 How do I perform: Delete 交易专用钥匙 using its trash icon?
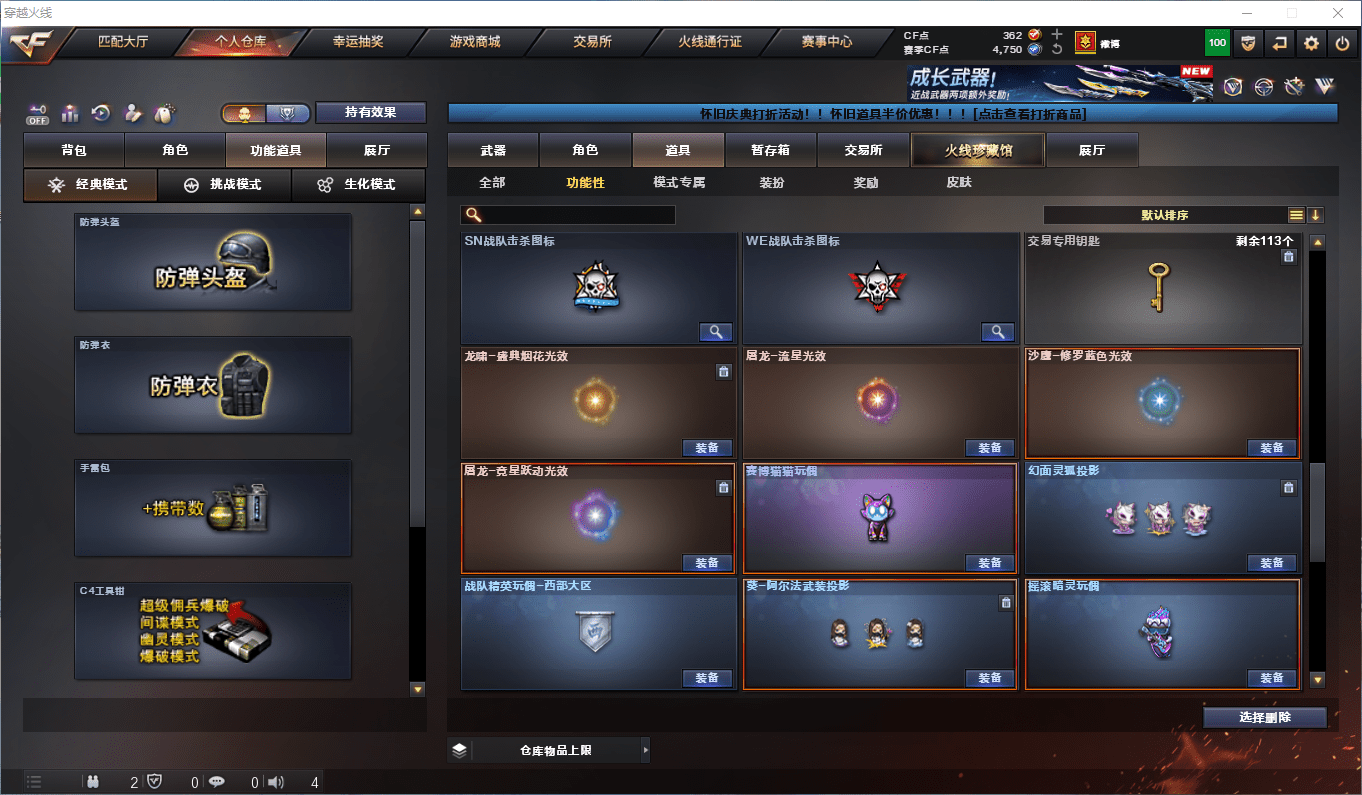pos(1289,257)
